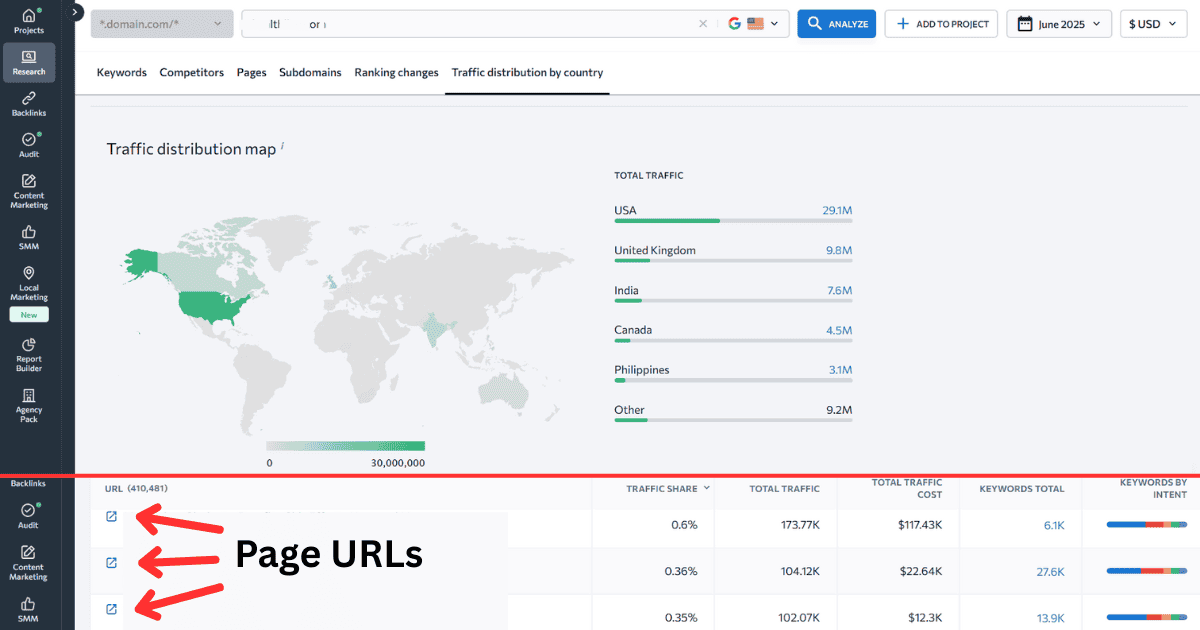Open the *.domain.com/* scope dropdown

coord(162,24)
